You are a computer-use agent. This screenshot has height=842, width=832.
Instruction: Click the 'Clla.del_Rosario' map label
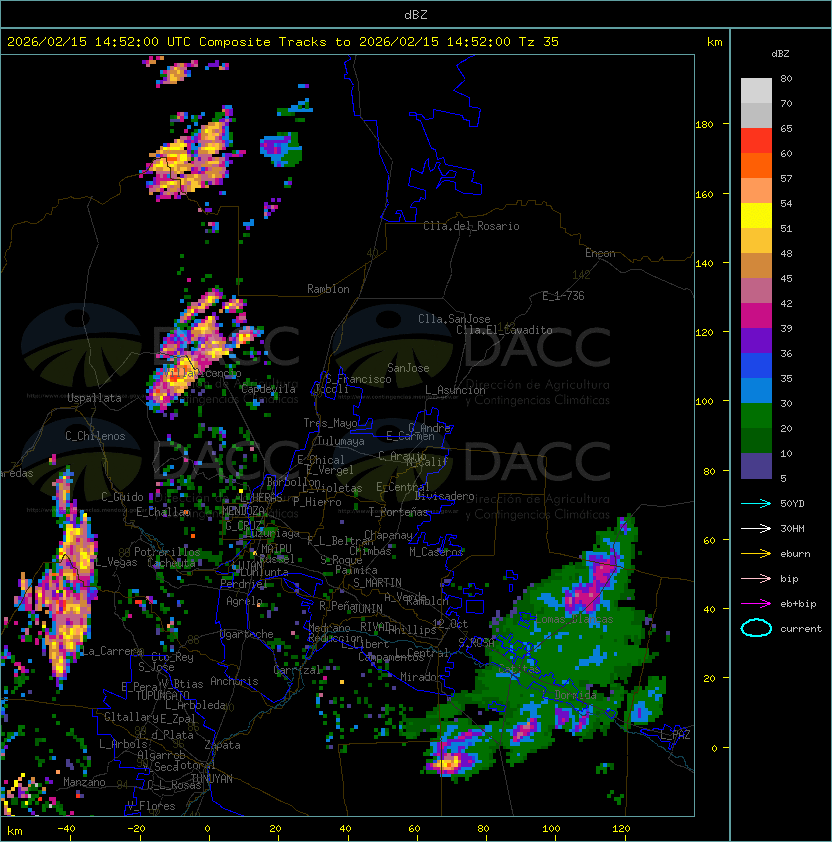pyautogui.click(x=471, y=226)
